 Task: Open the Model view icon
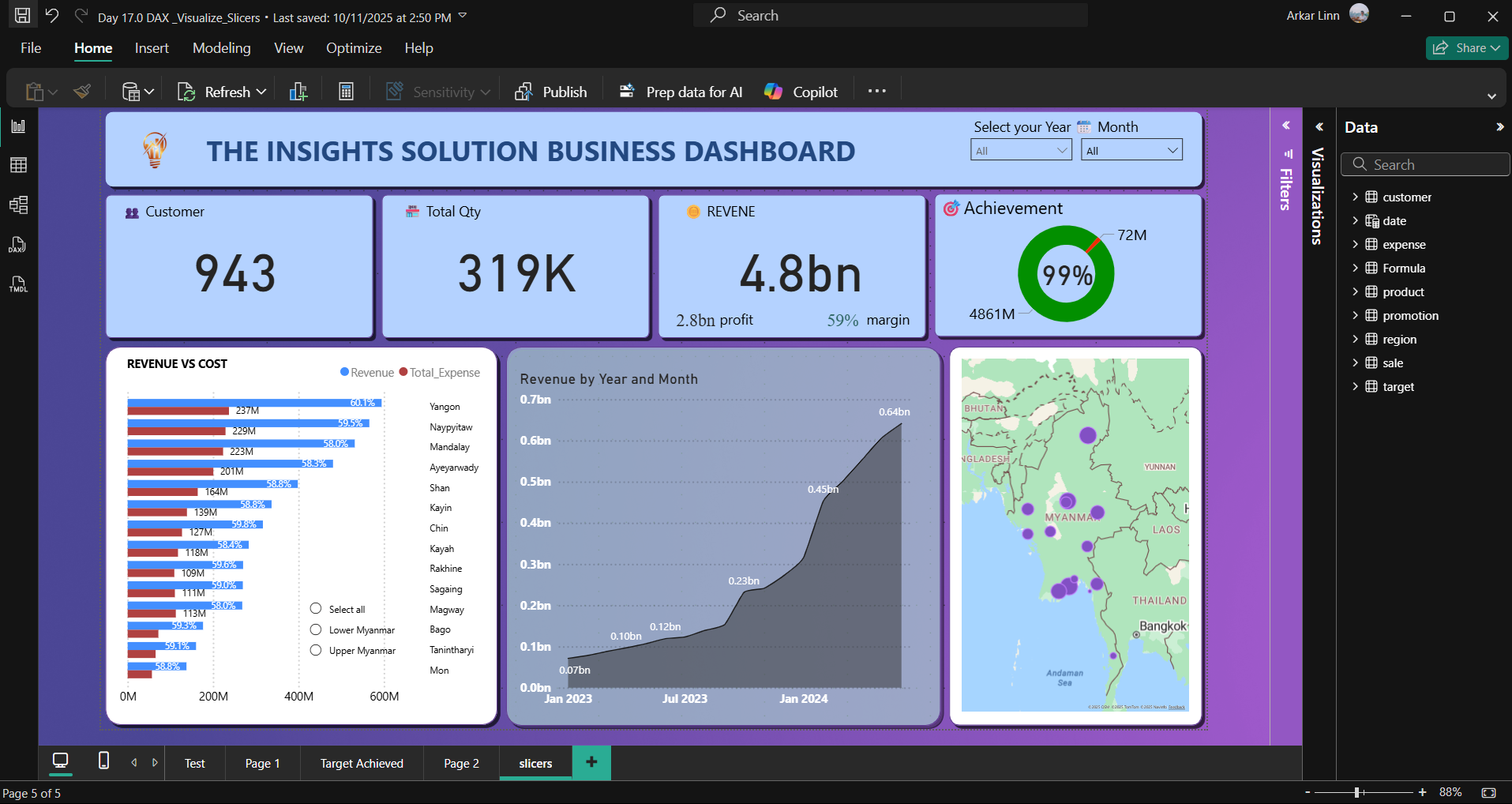tap(18, 205)
